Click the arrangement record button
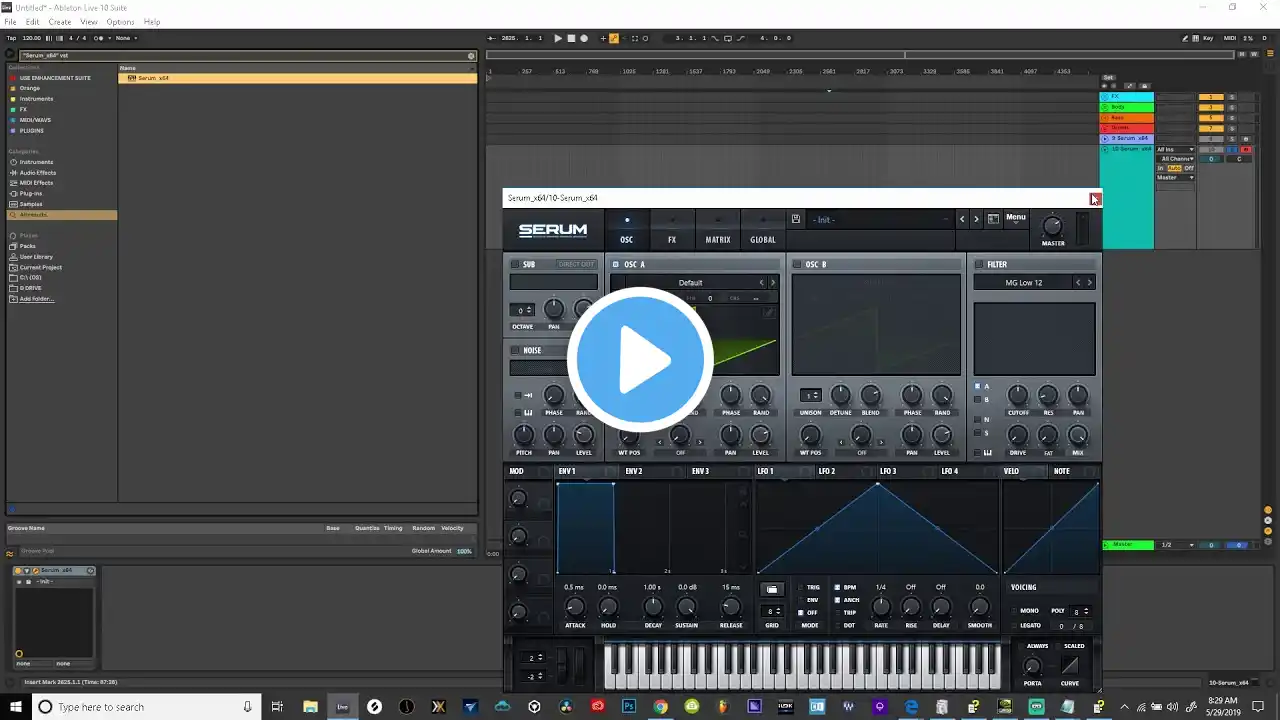 tap(584, 38)
